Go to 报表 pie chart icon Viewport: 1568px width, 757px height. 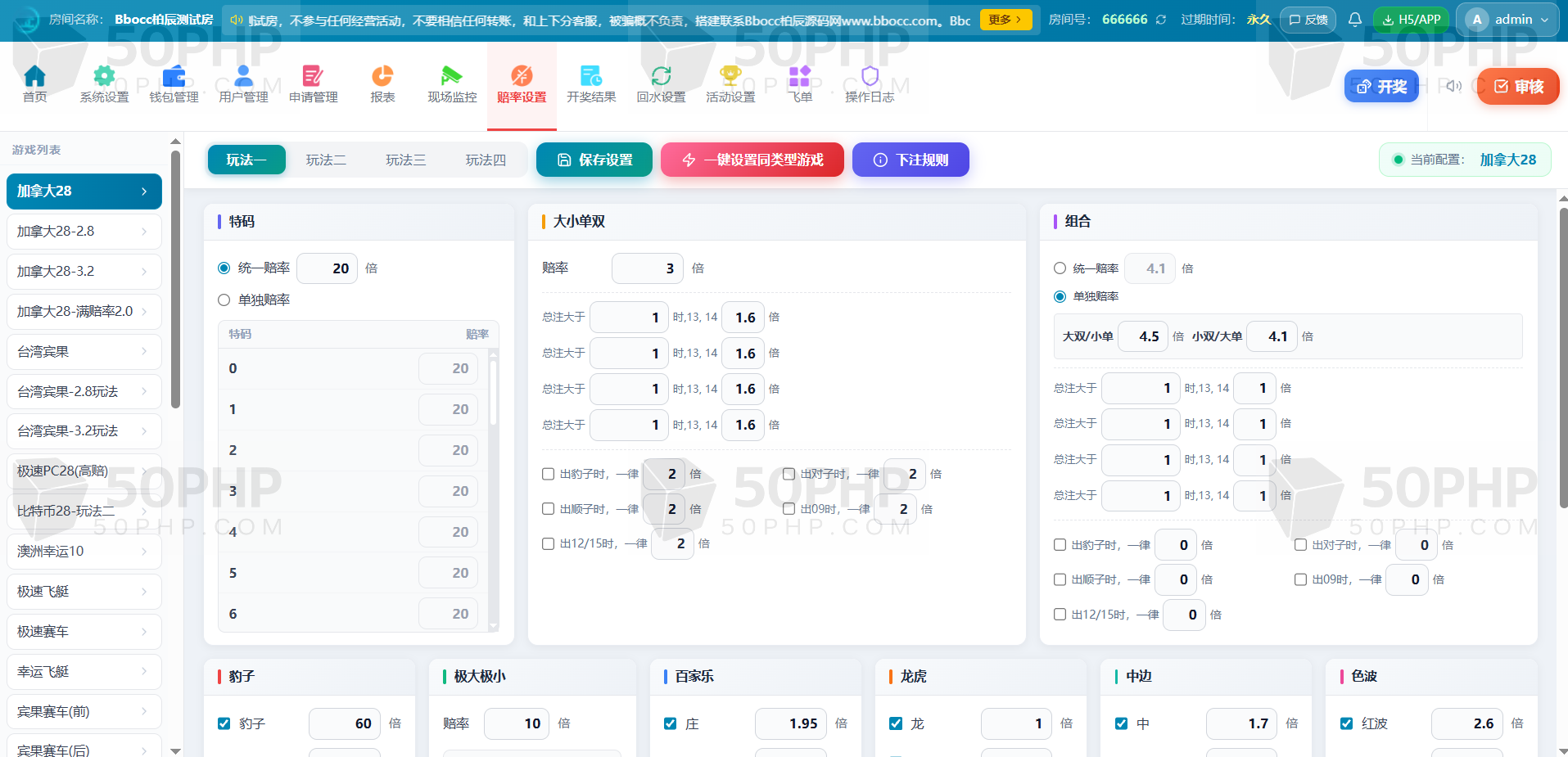click(382, 76)
